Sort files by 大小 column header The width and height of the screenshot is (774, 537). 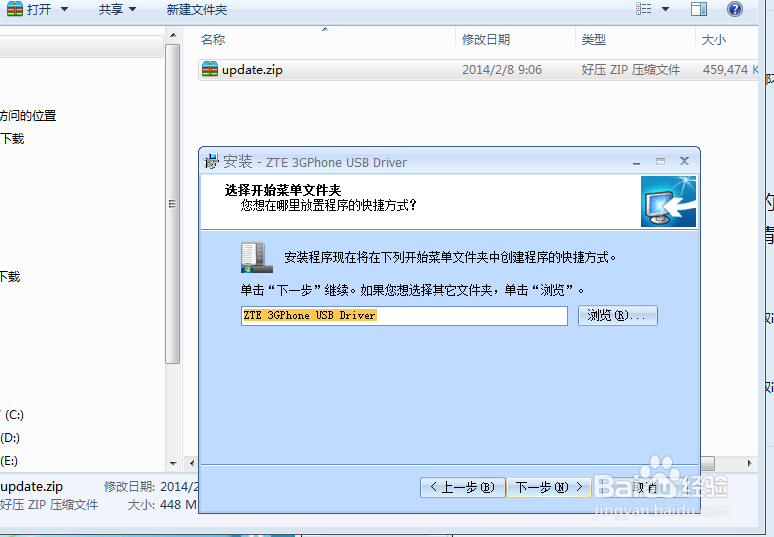[x=713, y=39]
